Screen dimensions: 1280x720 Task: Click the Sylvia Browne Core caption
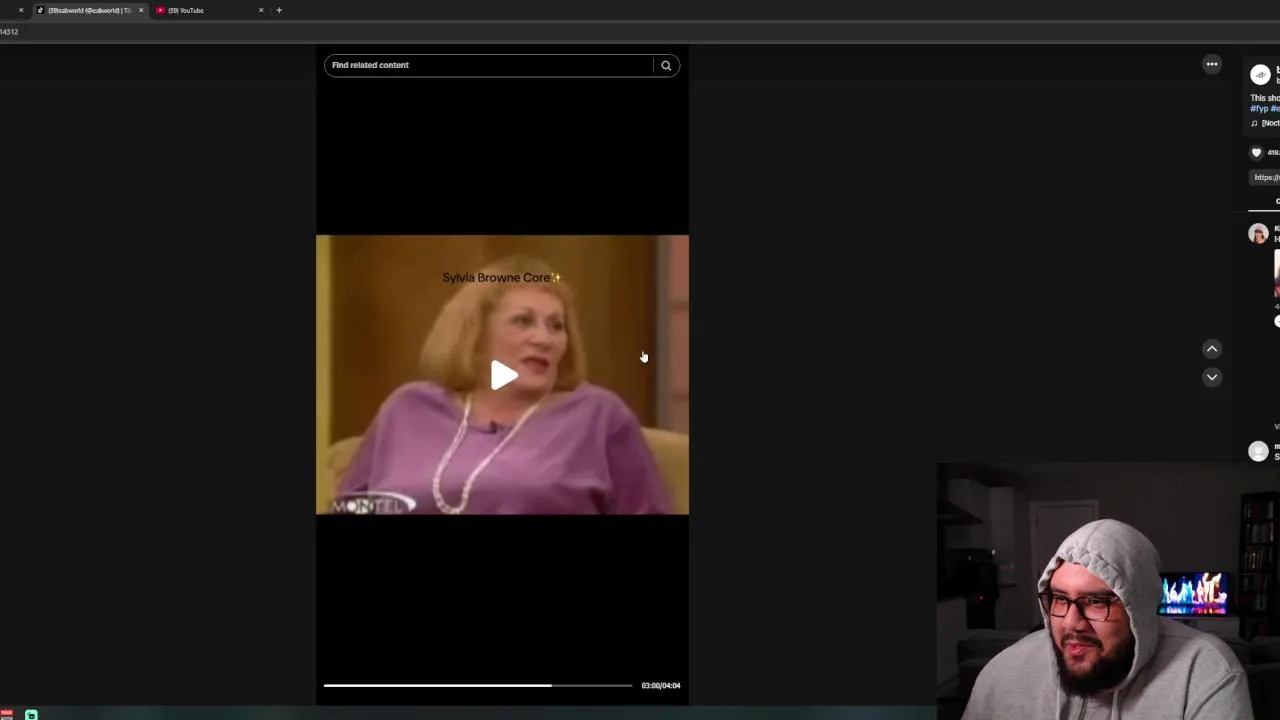click(x=501, y=278)
